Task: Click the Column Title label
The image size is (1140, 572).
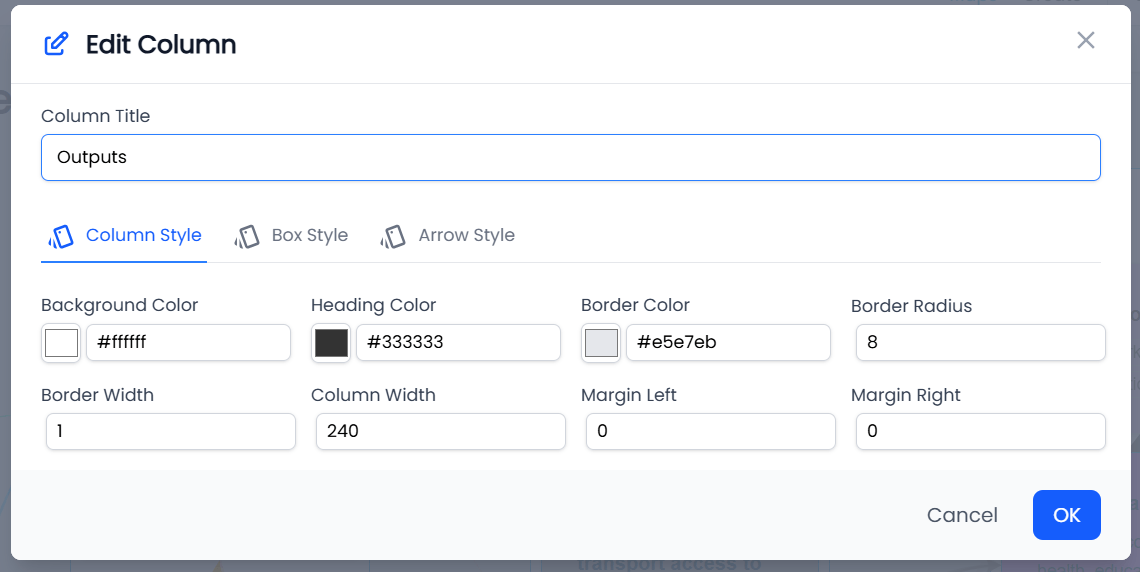Action: [x=95, y=116]
